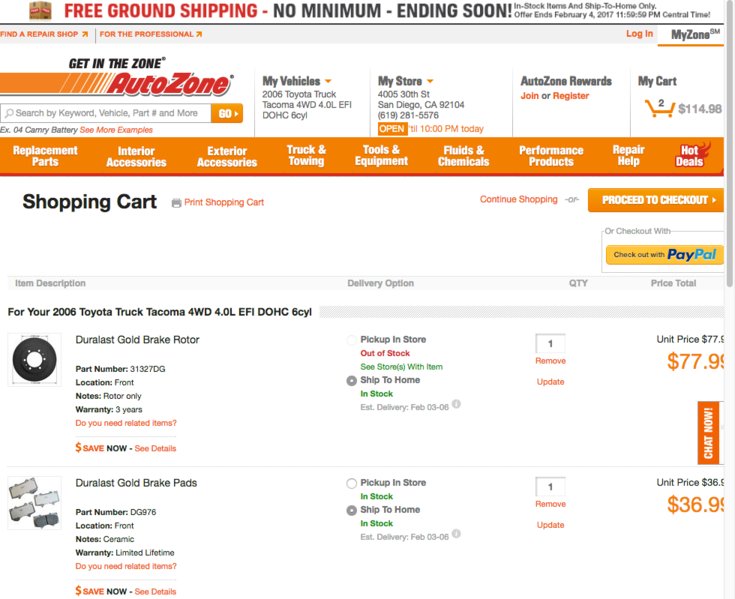Open Find a Repair Shop link
This screenshot has width=735, height=599.
point(44,34)
